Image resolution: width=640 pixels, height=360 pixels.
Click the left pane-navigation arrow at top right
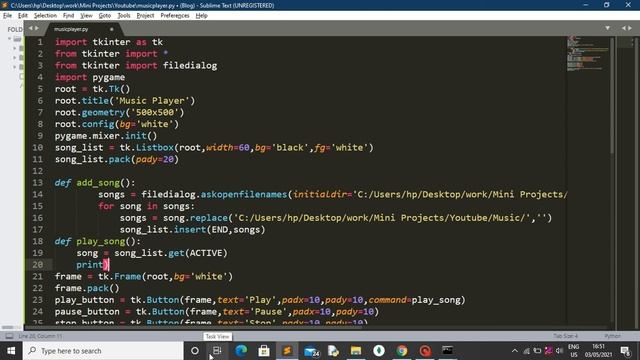(x=624, y=28)
